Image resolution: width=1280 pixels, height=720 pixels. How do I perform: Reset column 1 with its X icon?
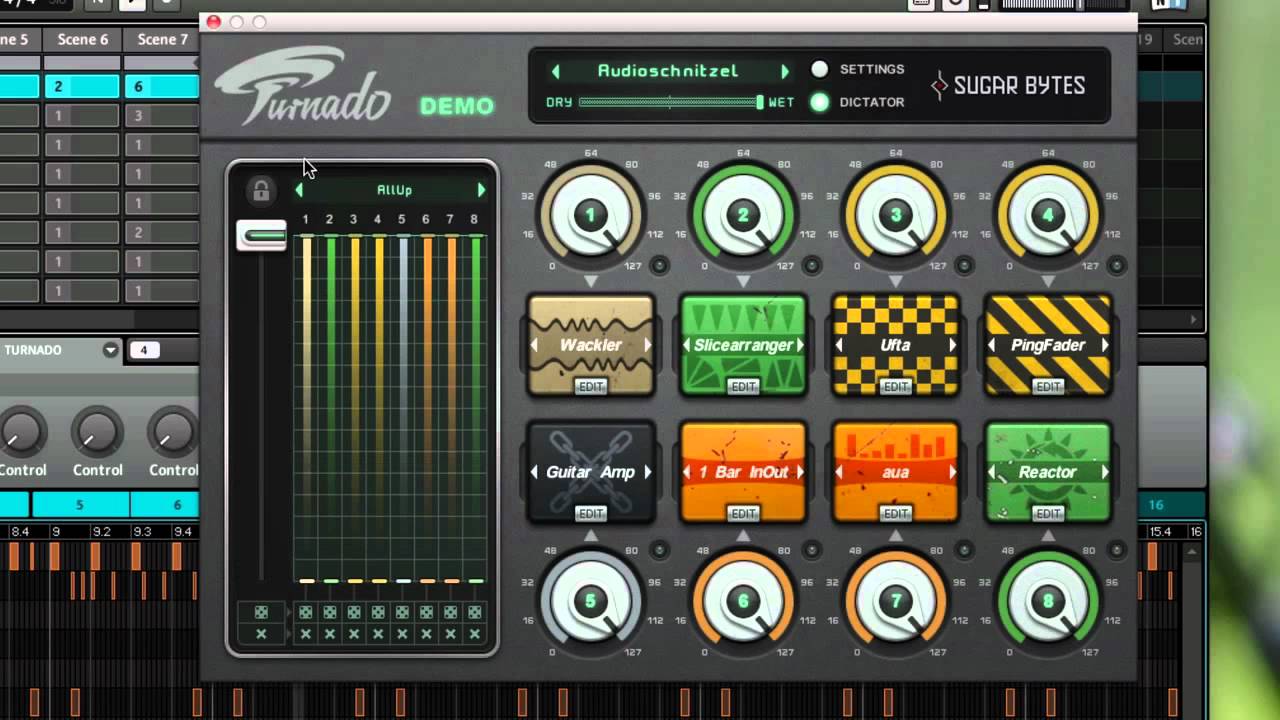tap(306, 634)
